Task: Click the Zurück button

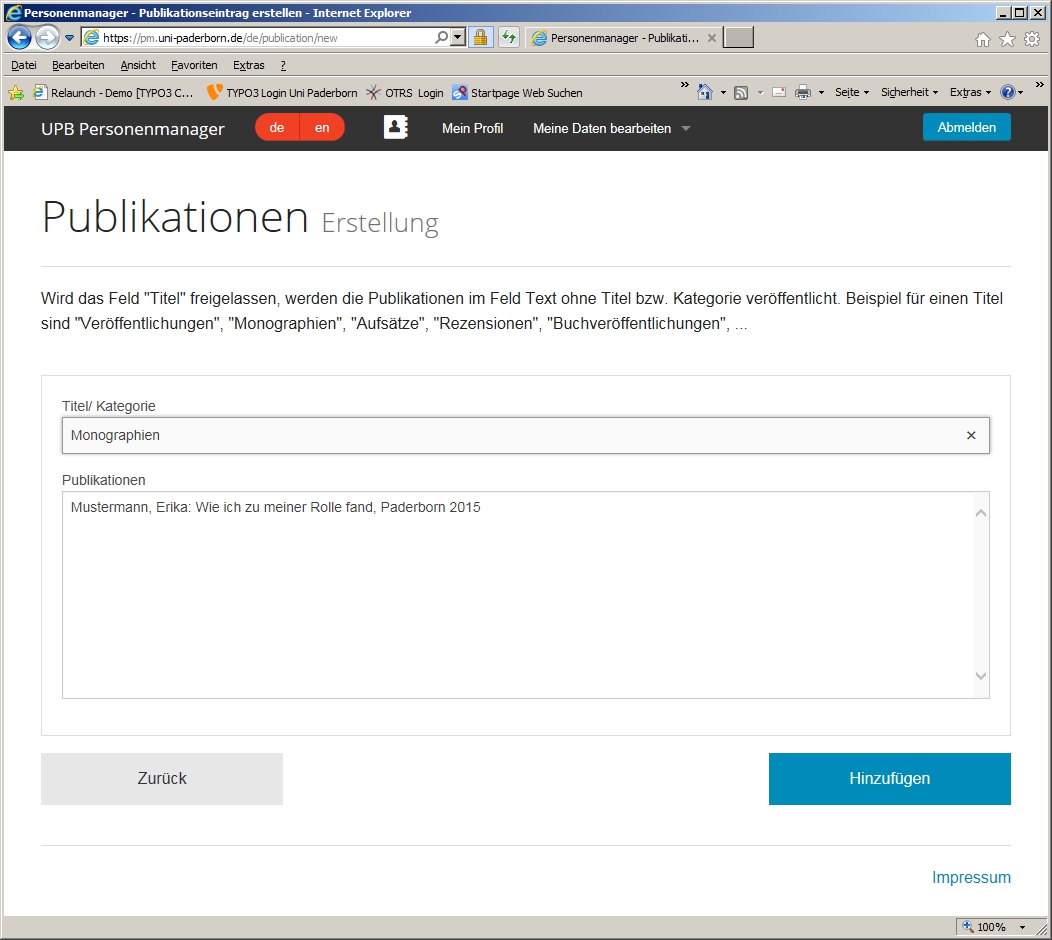Action: 162,779
